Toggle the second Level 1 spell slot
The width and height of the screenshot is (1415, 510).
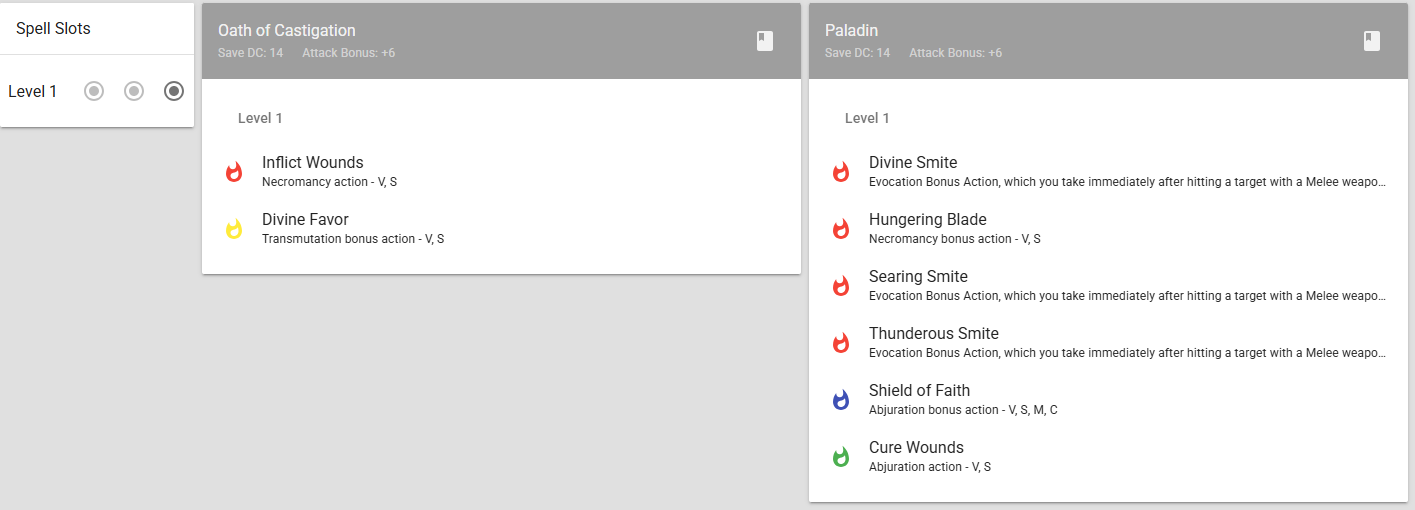pos(134,91)
